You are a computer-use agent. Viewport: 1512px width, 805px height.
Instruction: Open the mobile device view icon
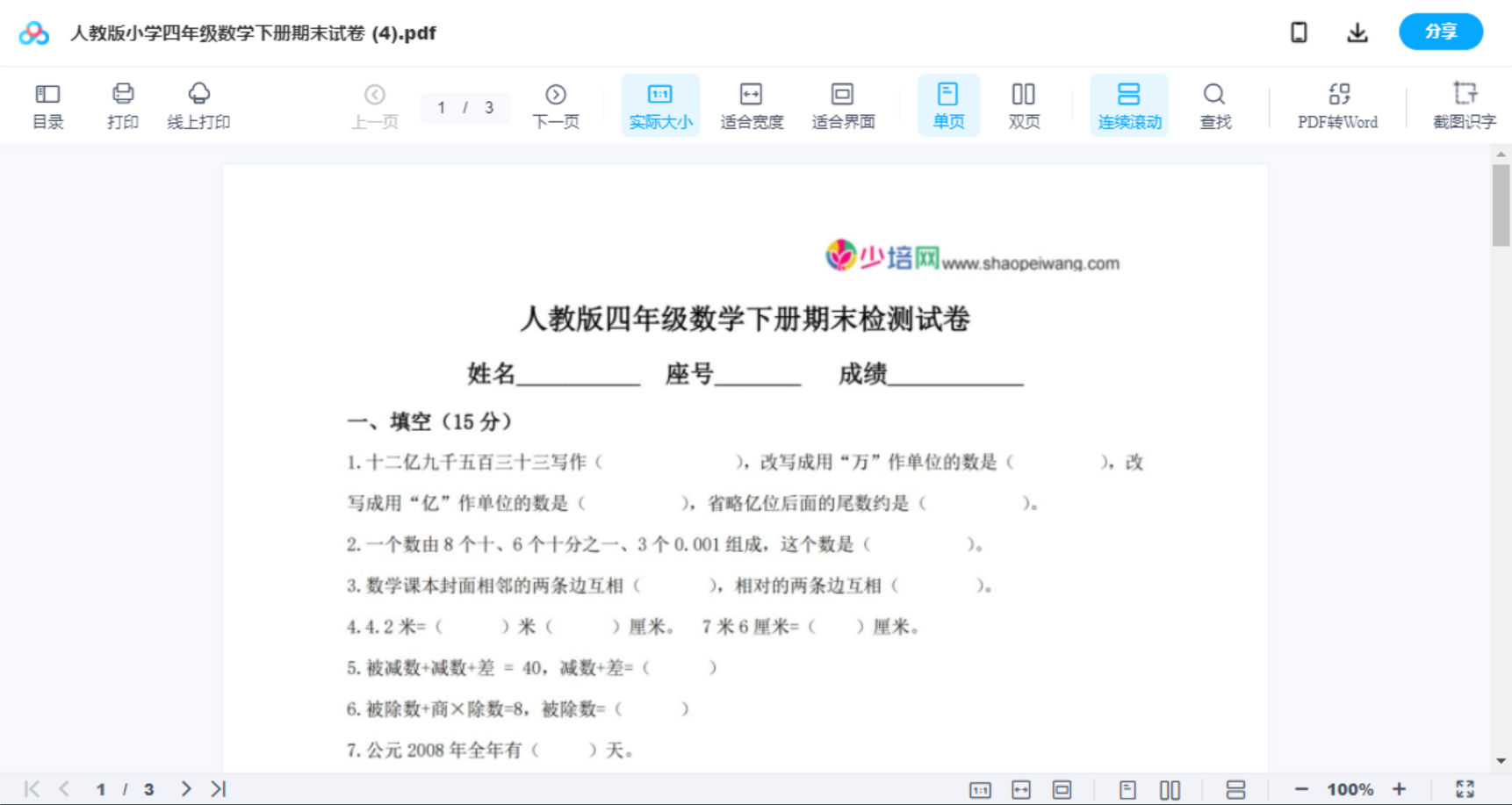[1299, 32]
